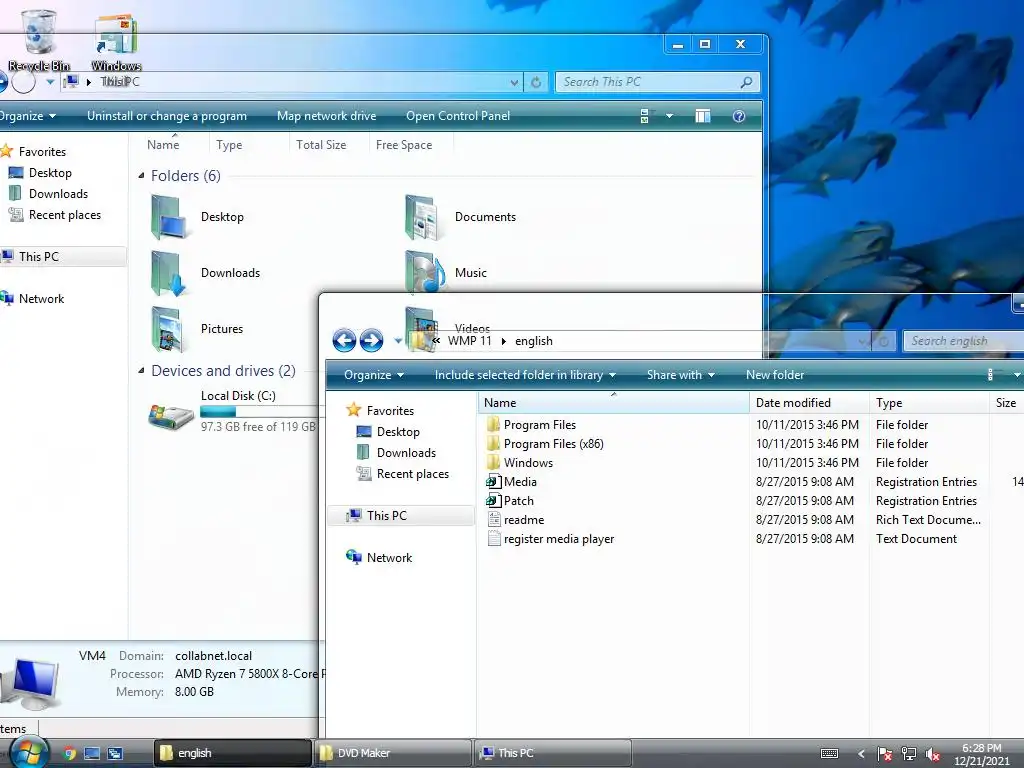Viewport: 1024px width, 768px height.
Task: Select Desktop under Favorites in english window
Action: pyautogui.click(x=388, y=432)
